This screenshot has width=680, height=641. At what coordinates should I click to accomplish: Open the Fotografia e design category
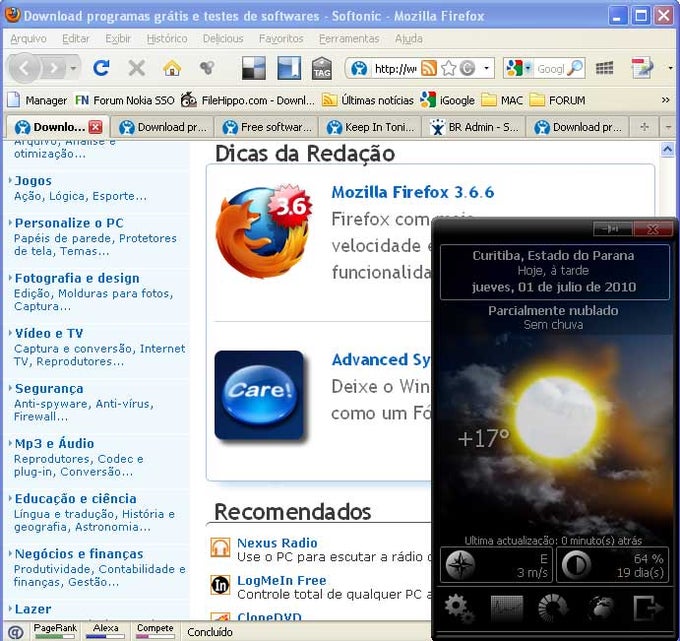point(77,278)
